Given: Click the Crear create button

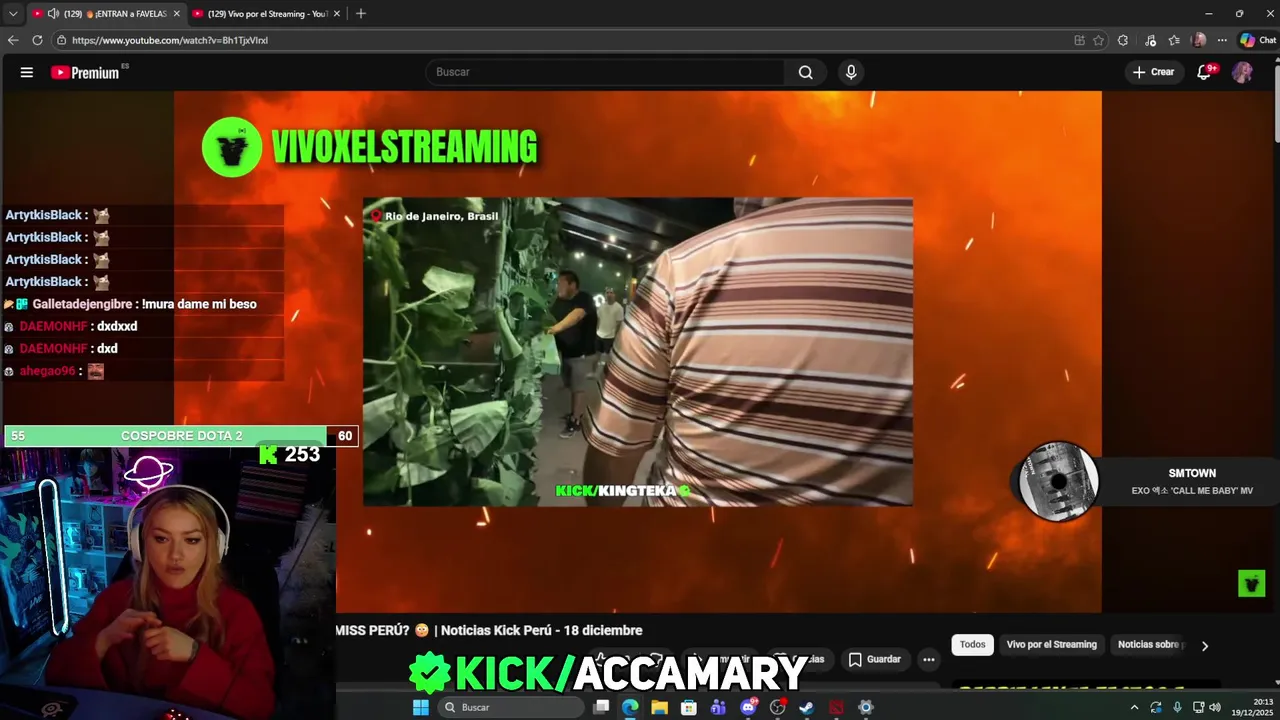Looking at the screenshot, I should 1153,72.
